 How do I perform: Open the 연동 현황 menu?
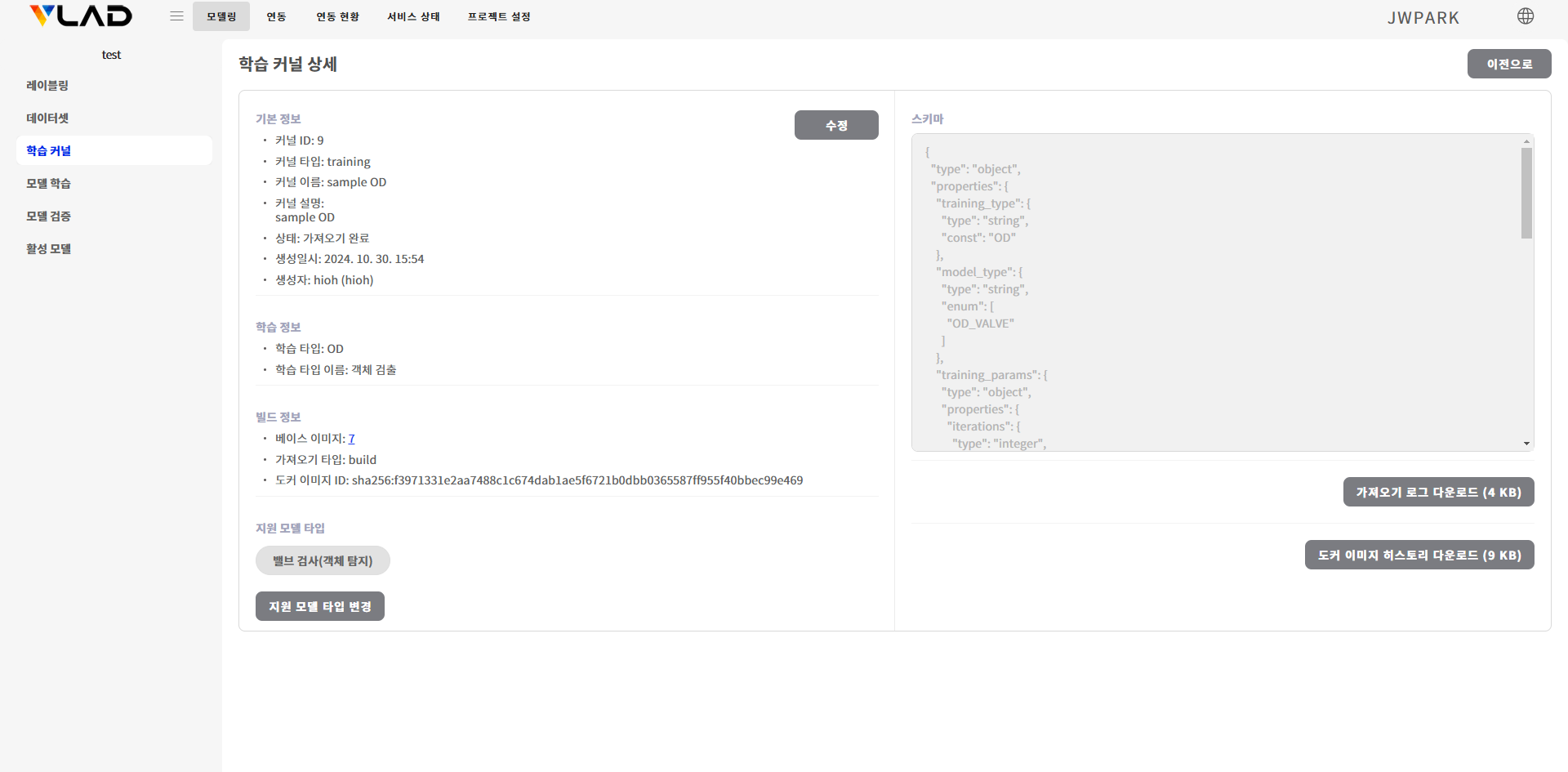tap(337, 16)
